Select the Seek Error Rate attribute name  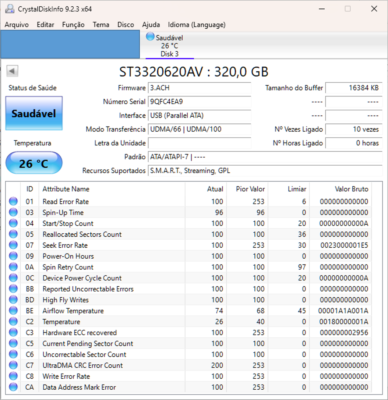(x=65, y=245)
